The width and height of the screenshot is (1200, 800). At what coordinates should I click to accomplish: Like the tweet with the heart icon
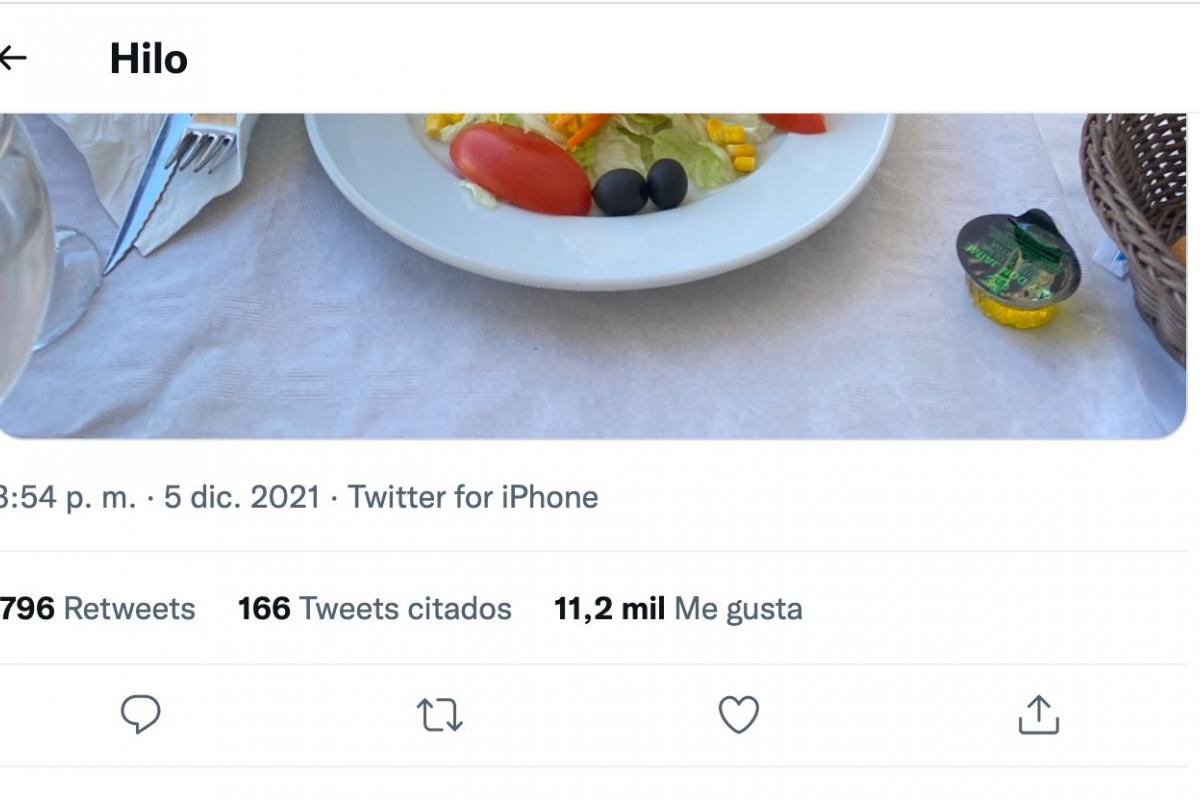point(739,715)
